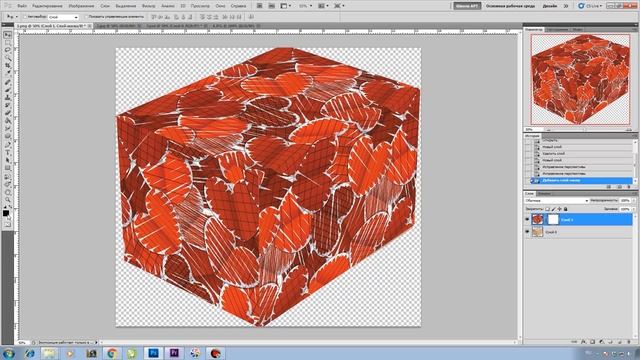640x360 pixels.
Task: Add layer style via fx icon
Action: point(584,342)
